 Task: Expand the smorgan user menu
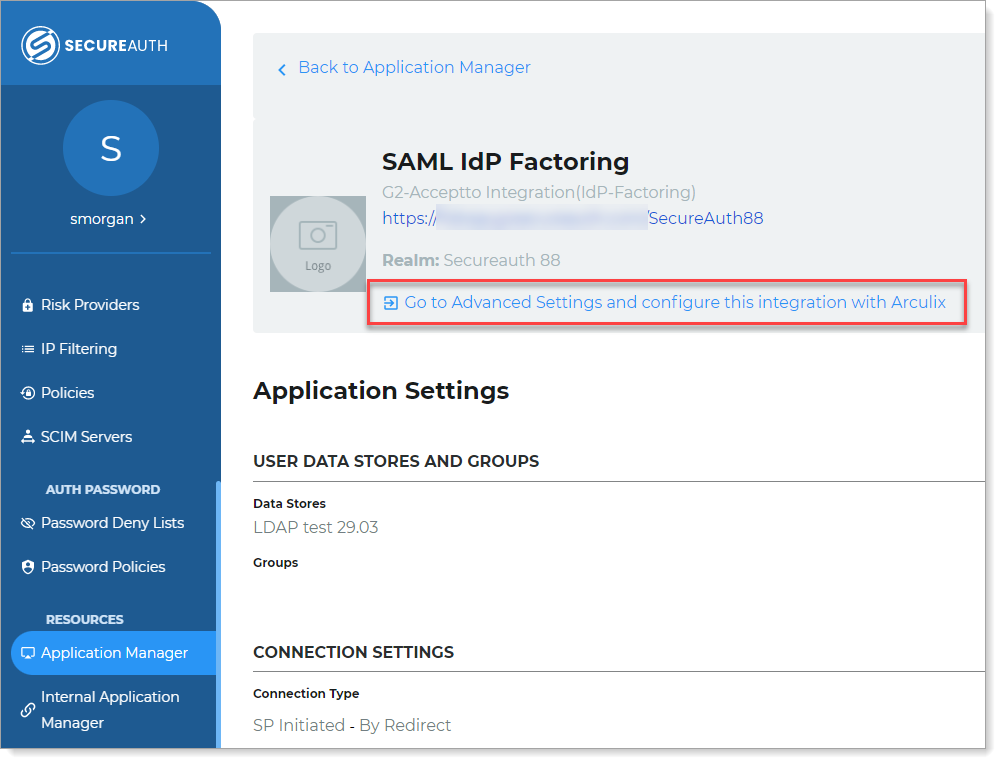(110, 218)
